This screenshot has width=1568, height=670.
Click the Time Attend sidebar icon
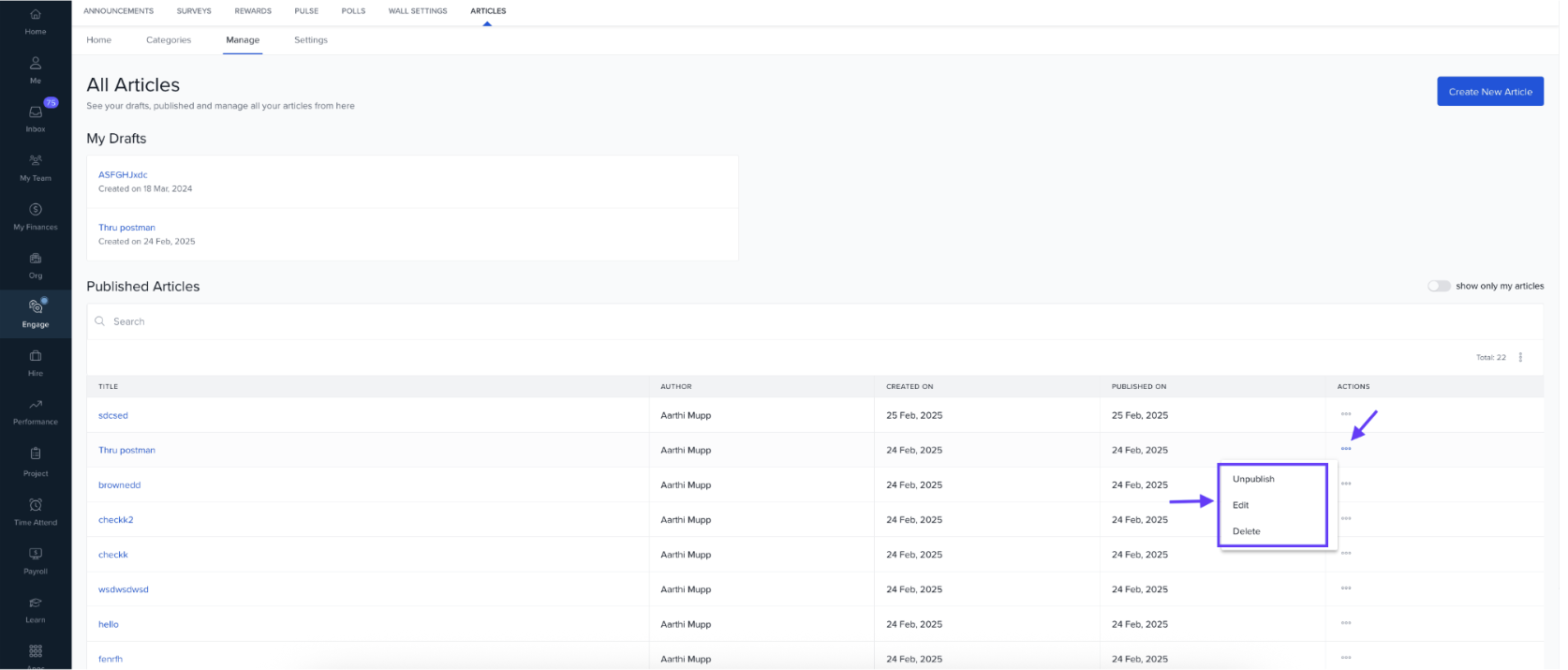36,506
